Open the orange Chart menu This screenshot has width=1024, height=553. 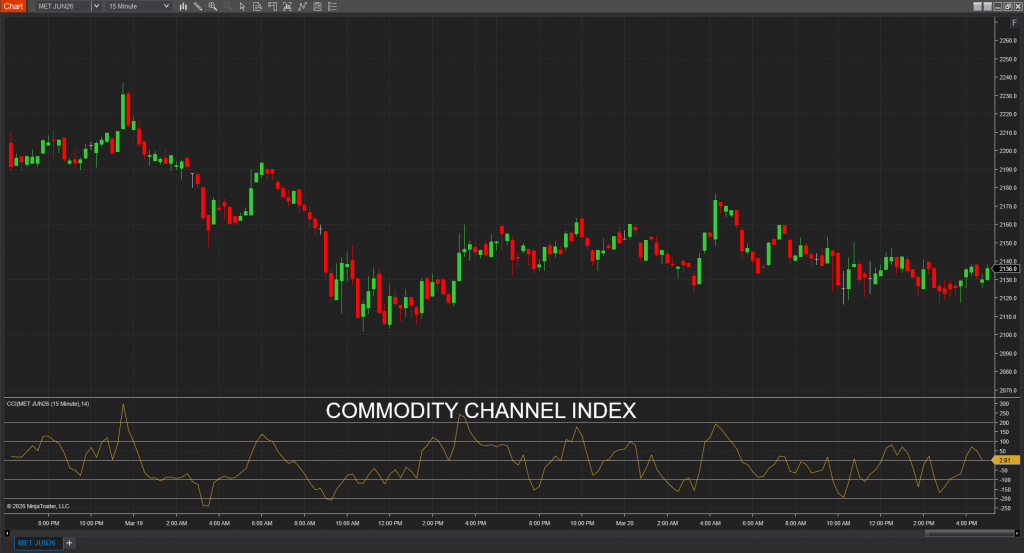coord(12,6)
